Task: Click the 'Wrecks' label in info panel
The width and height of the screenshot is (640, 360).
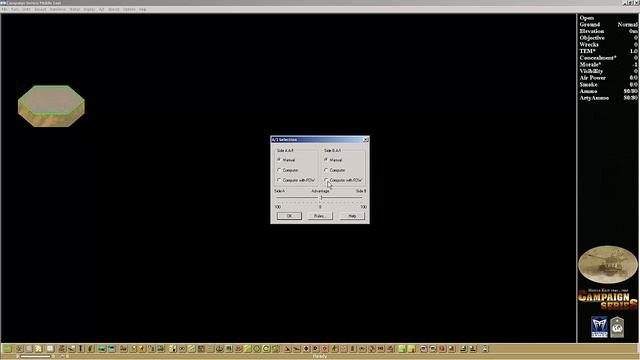Action: click(589, 44)
